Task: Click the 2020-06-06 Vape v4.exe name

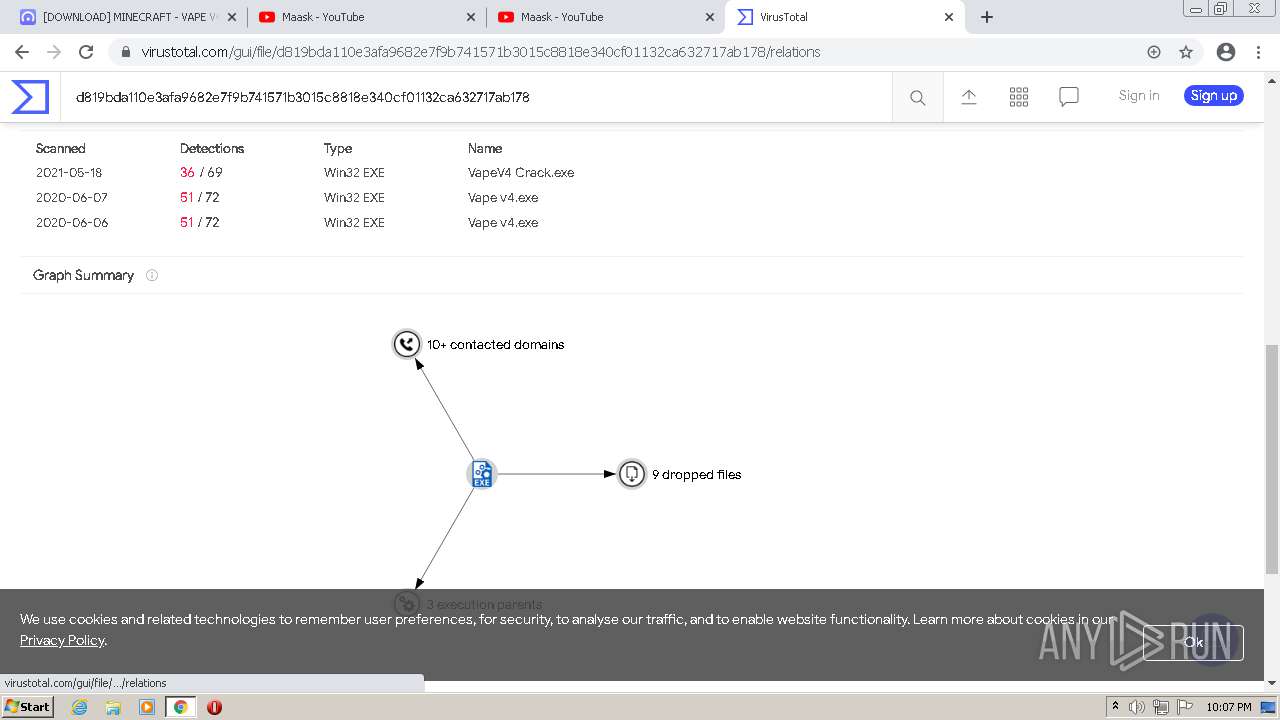Action: [x=503, y=222]
